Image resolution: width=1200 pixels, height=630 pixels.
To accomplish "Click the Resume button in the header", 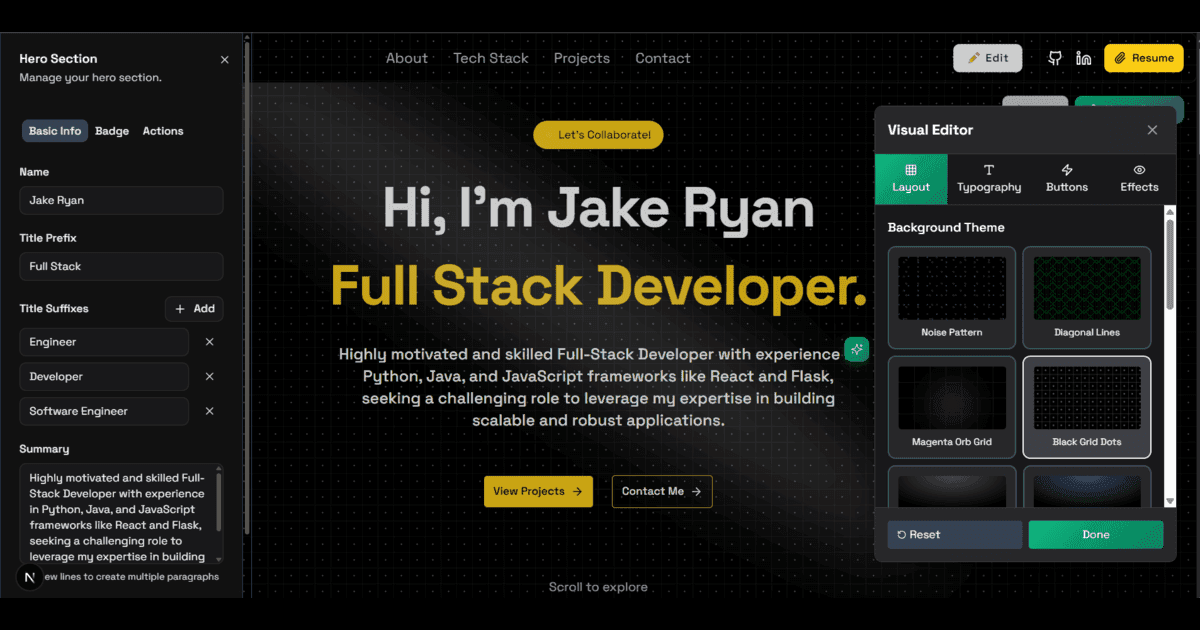I will (x=1143, y=58).
